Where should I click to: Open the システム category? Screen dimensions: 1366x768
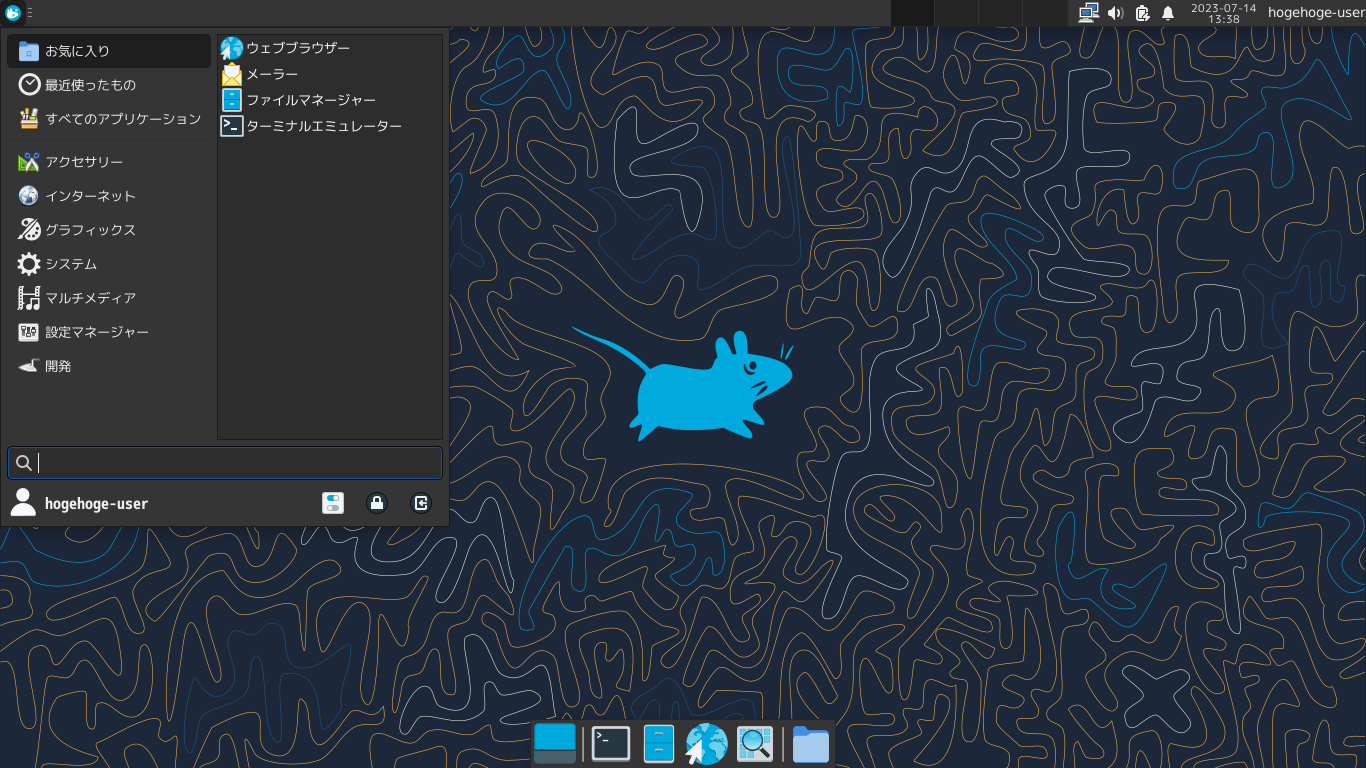109,264
